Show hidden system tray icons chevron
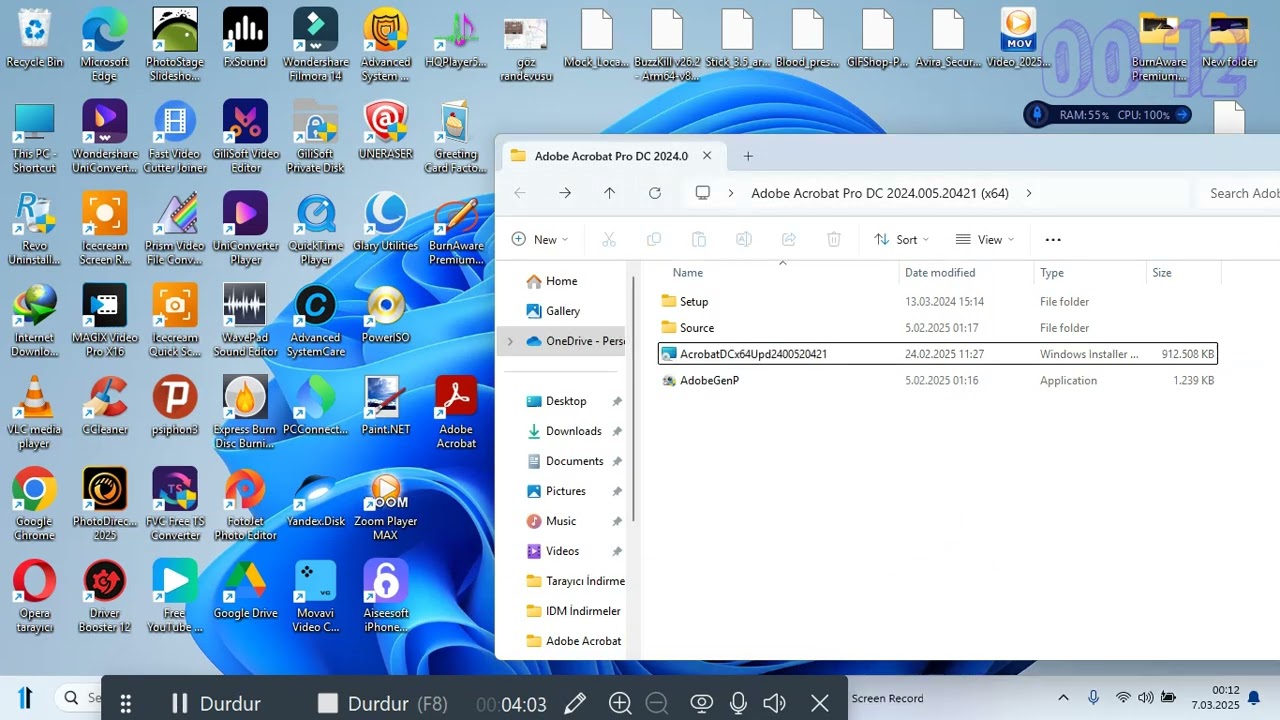The height and width of the screenshot is (720, 1280). click(1063, 697)
